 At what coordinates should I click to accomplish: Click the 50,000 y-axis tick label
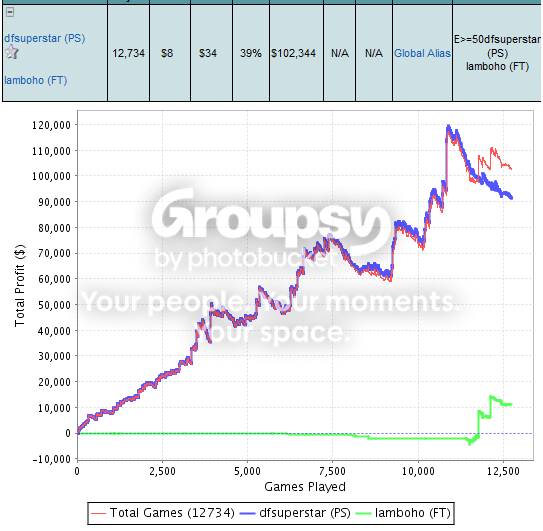54,305
